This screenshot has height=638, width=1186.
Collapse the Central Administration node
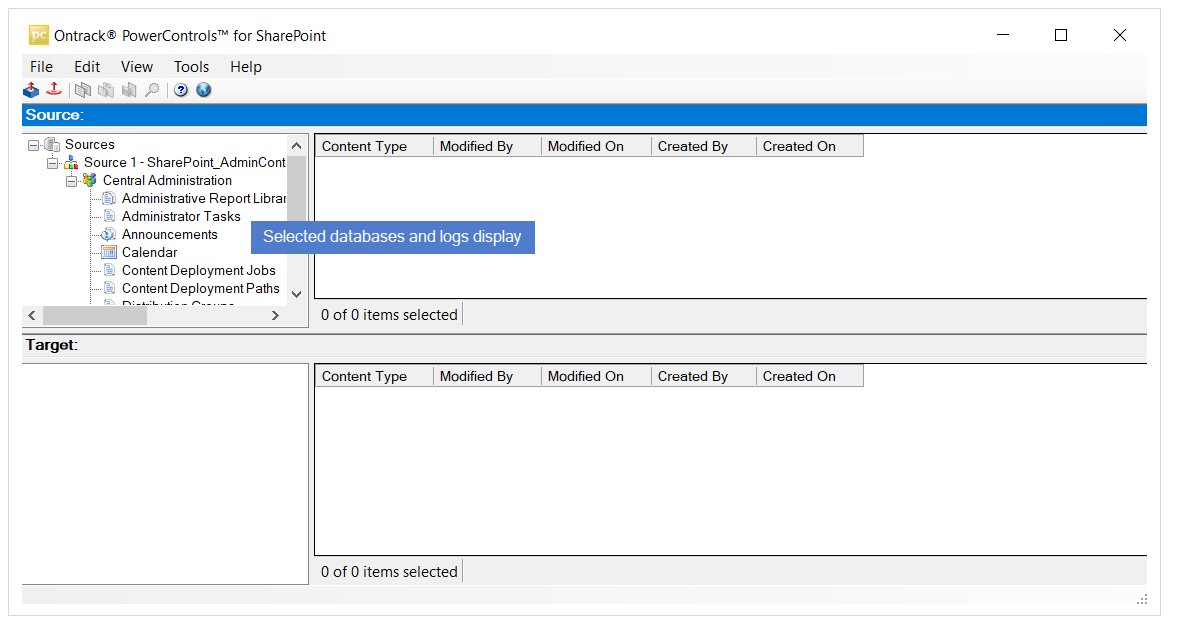click(x=71, y=181)
